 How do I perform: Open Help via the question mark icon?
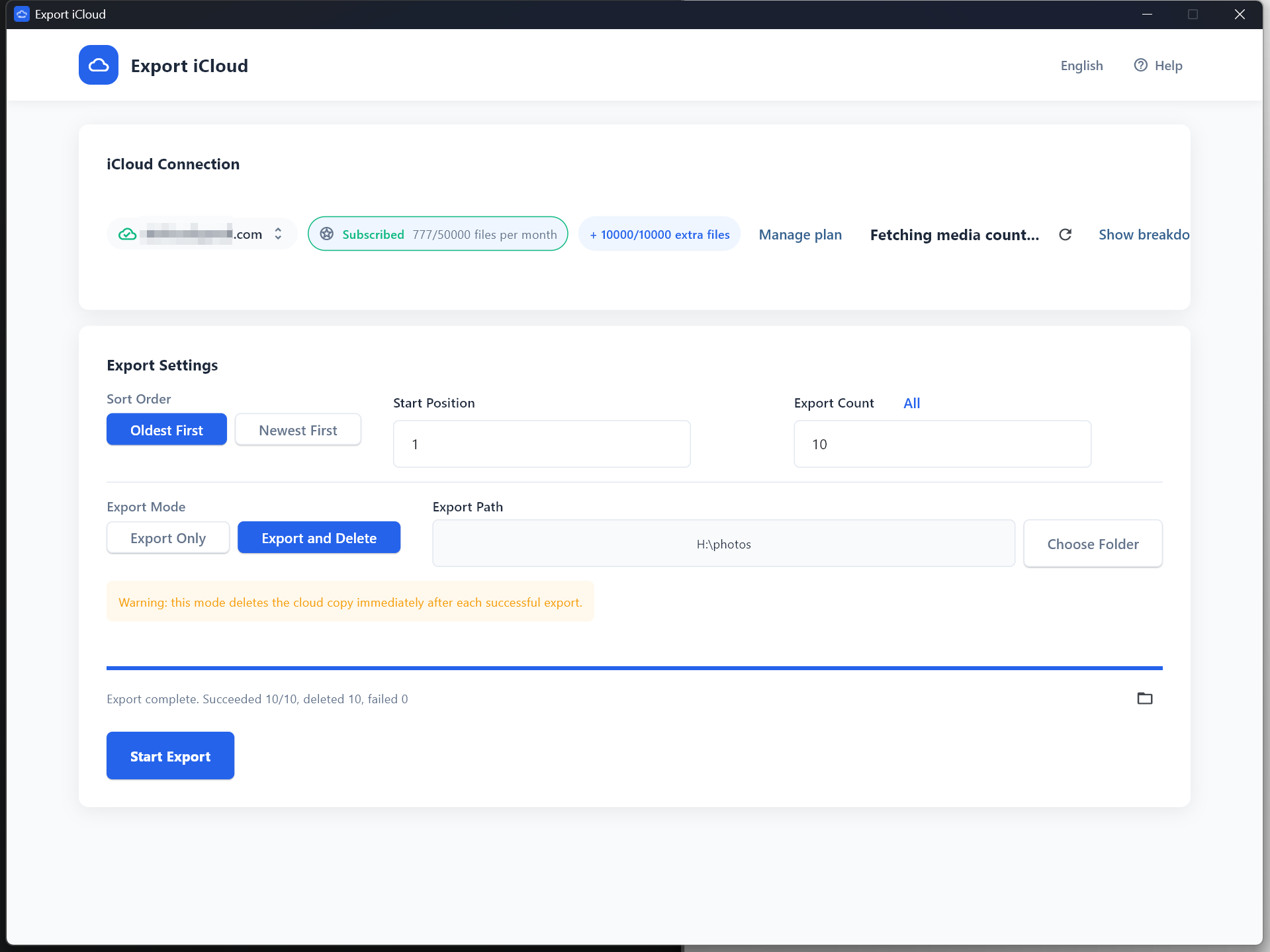point(1141,65)
